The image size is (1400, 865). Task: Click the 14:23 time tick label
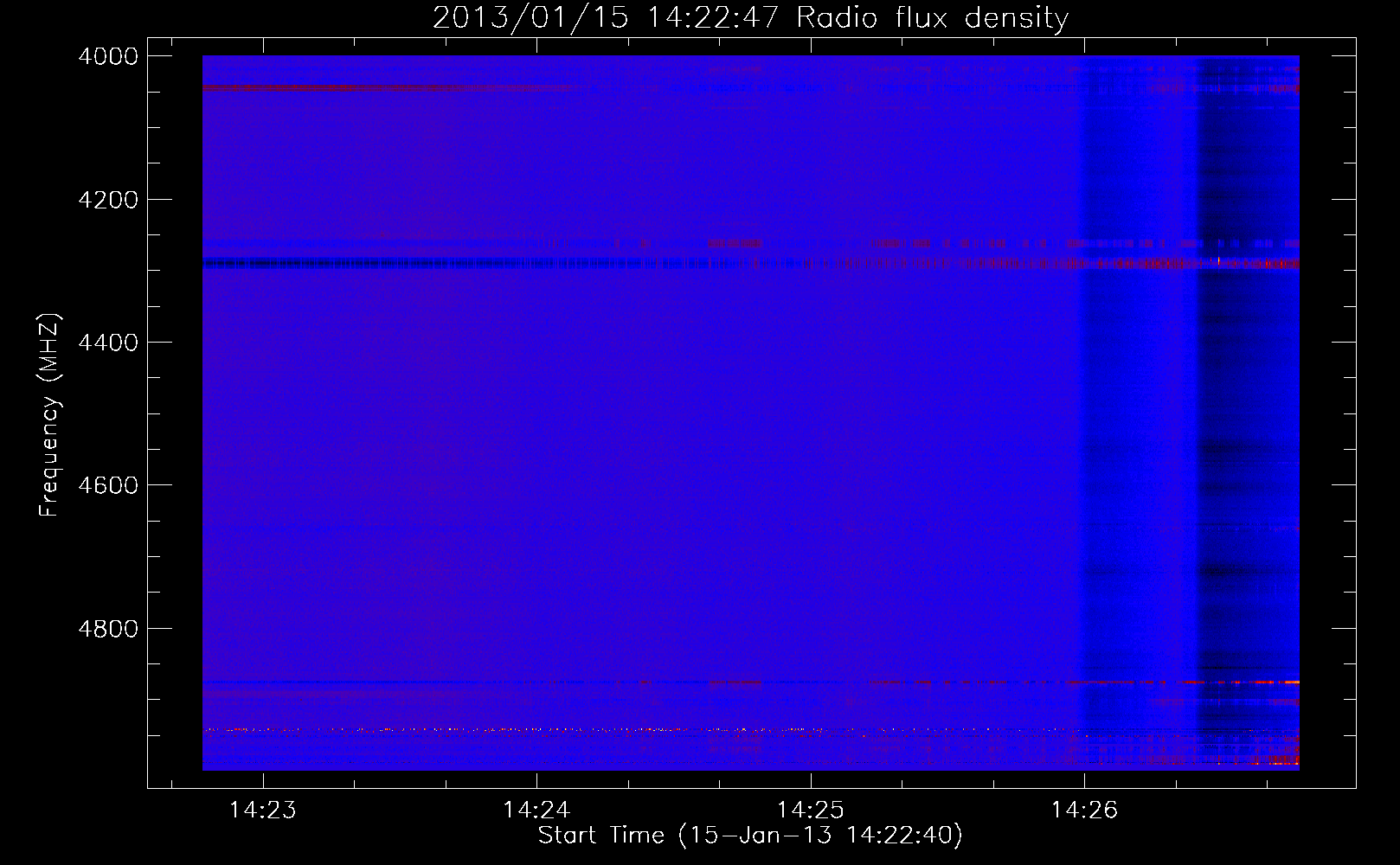(x=262, y=810)
